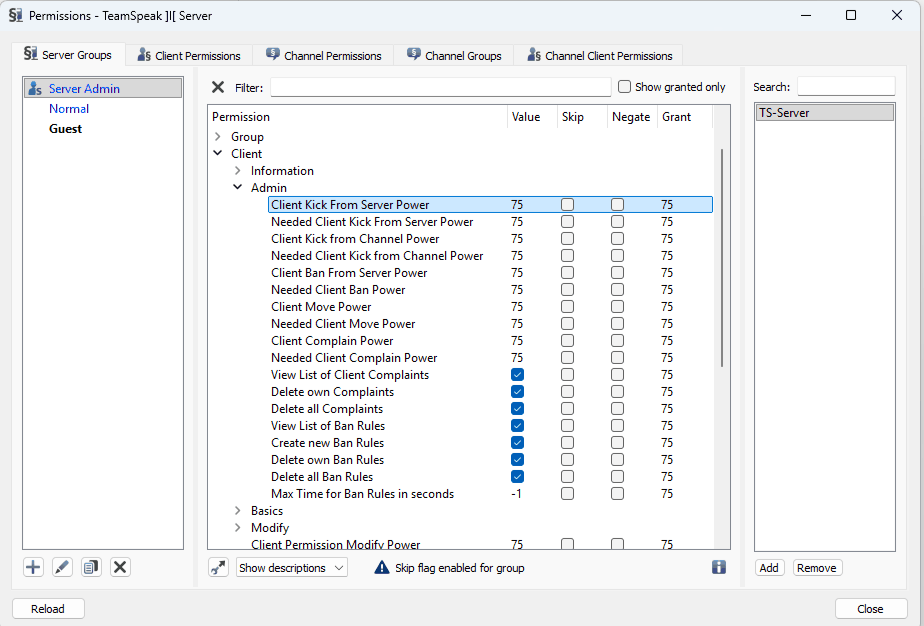Screen dimensions: 924x626
Task: Uncheck Delete all Ban Rules value
Action: [x=517, y=477]
